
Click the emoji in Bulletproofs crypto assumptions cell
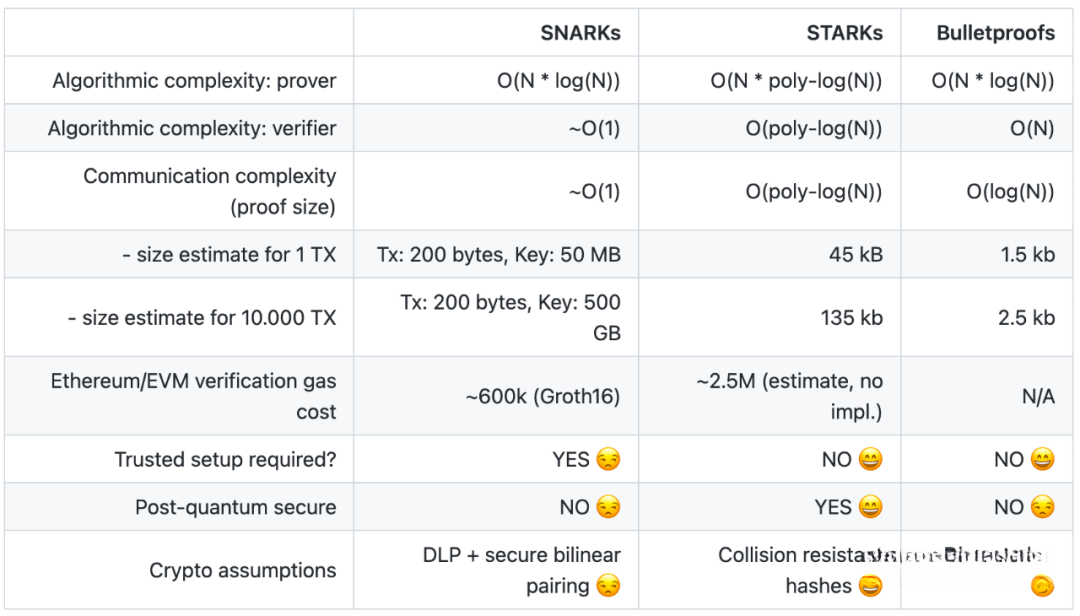pos(1042,584)
